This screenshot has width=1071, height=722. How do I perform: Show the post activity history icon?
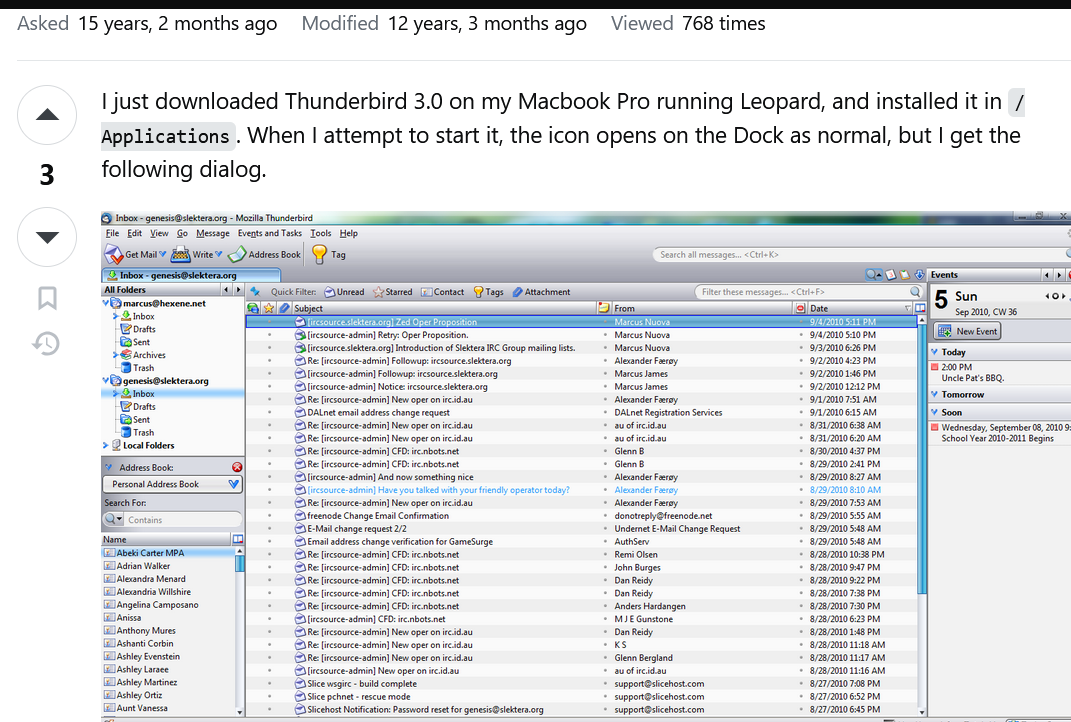(x=47, y=344)
